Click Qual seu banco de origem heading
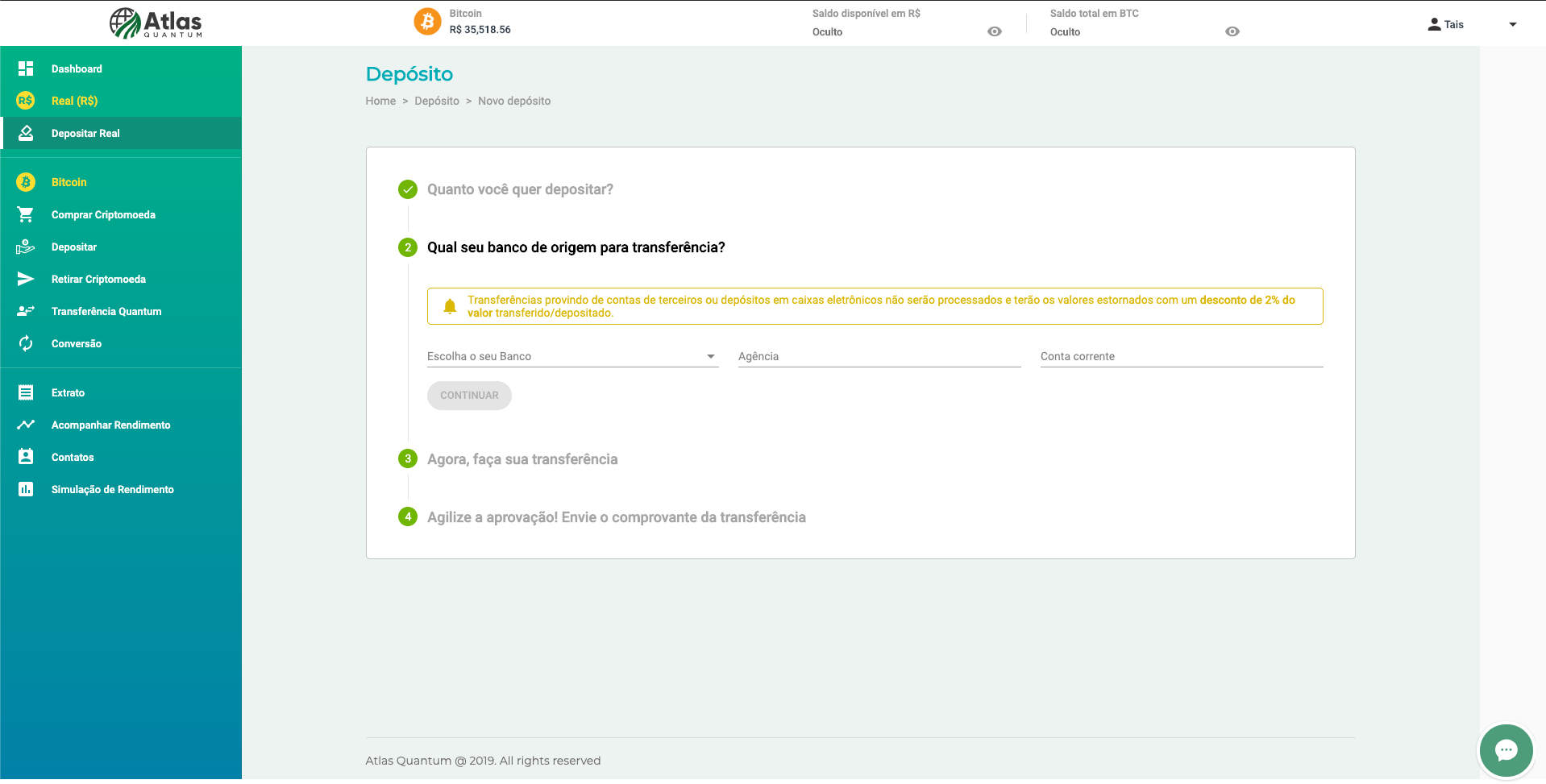 coord(576,247)
